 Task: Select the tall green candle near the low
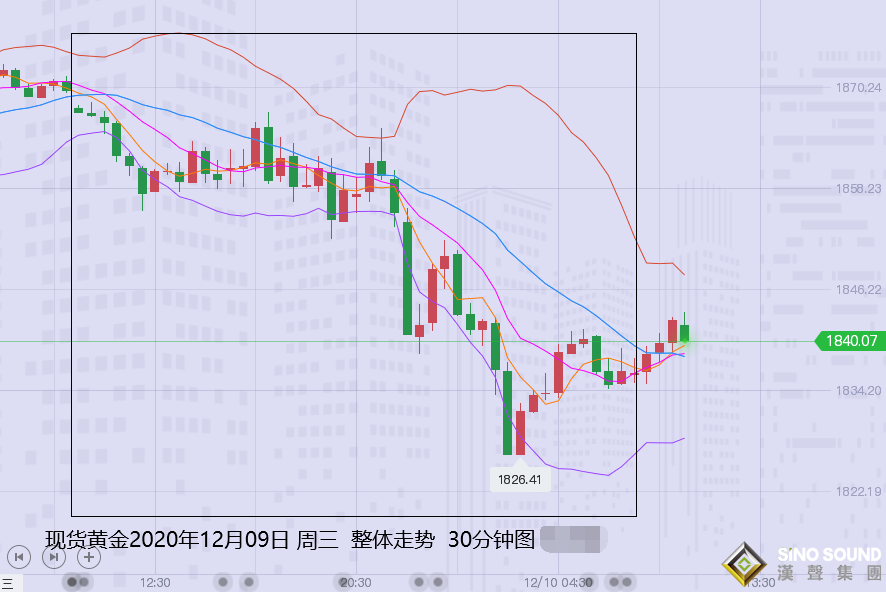(508, 410)
